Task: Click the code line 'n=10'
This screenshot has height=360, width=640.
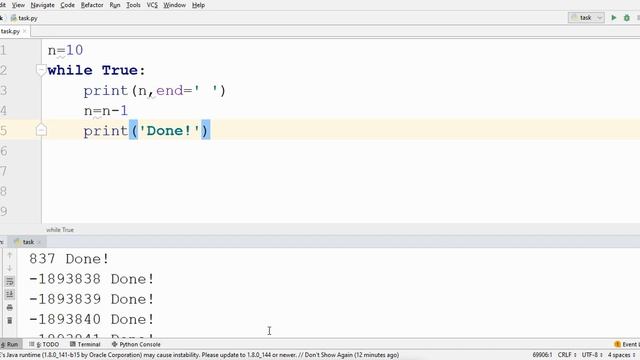Action: [x=65, y=50]
